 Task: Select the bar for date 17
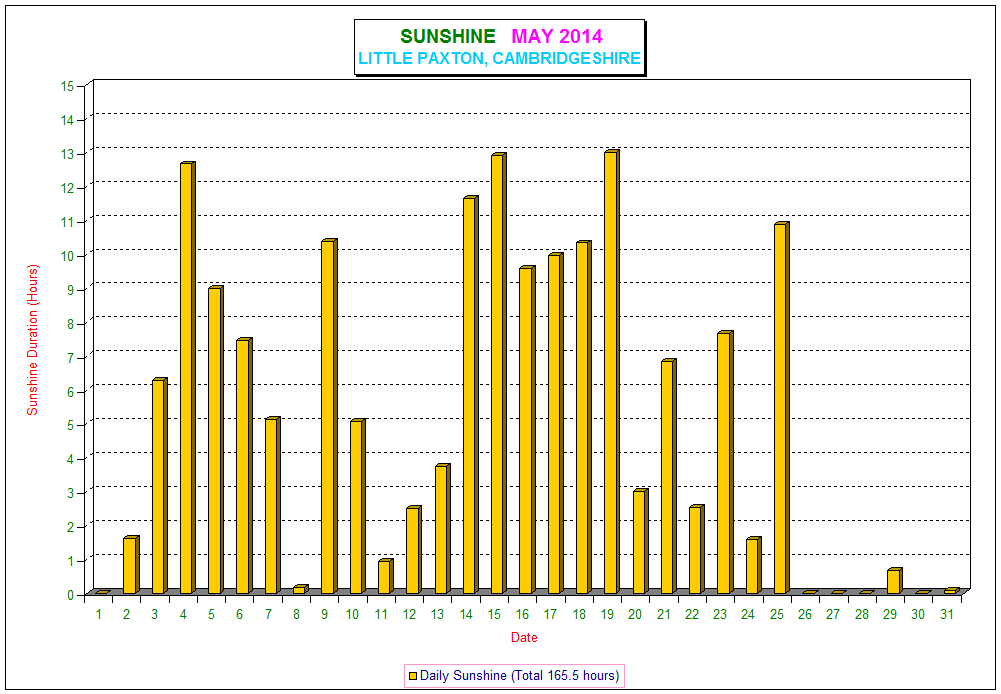pyautogui.click(x=555, y=423)
